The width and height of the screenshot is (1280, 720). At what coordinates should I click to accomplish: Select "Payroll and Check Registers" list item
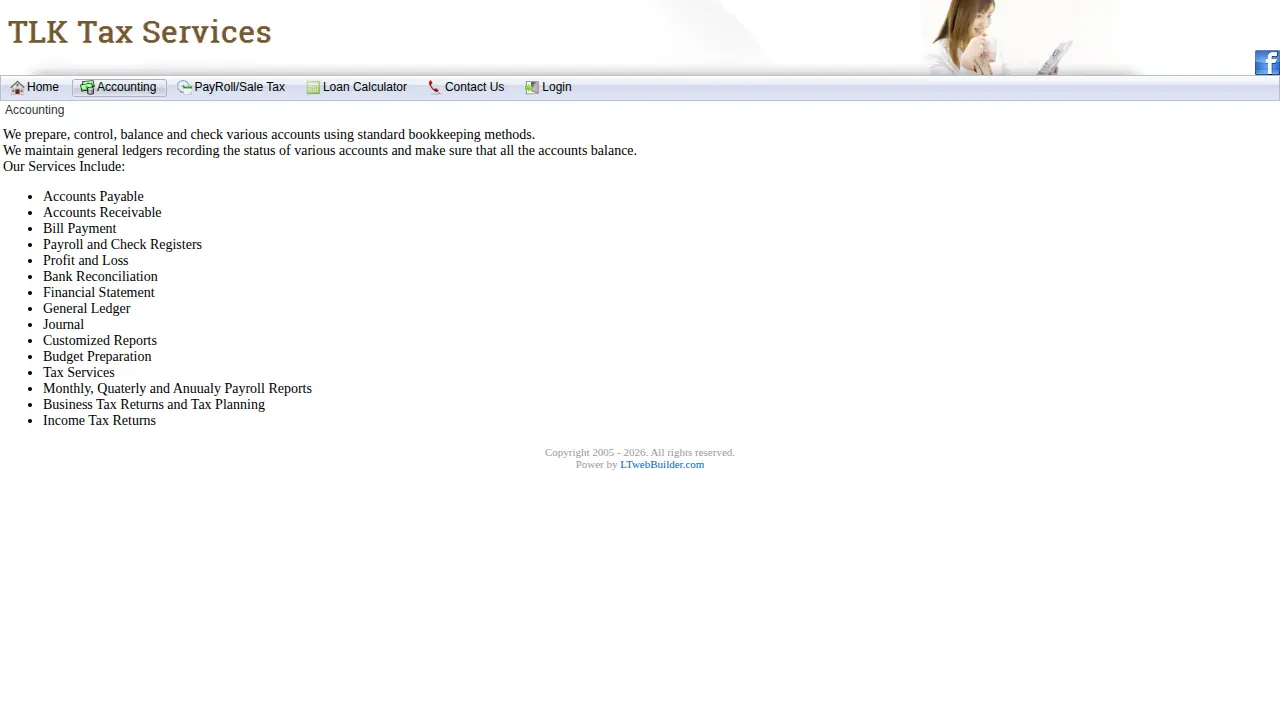tap(122, 244)
